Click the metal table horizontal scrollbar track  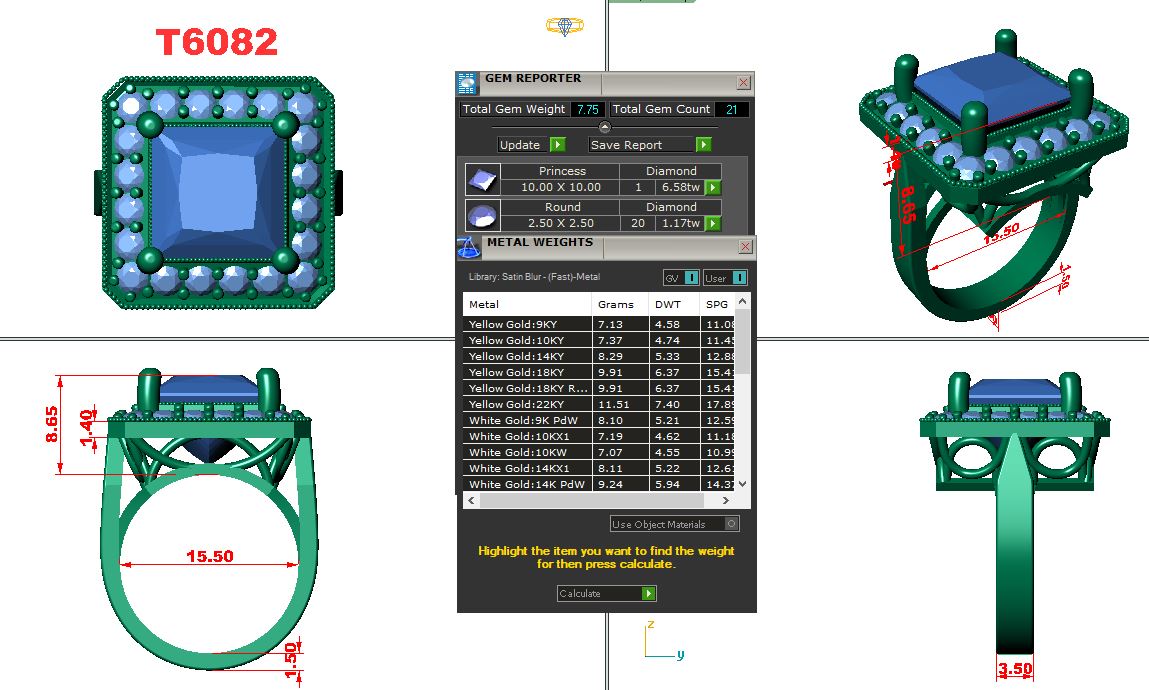(600, 500)
